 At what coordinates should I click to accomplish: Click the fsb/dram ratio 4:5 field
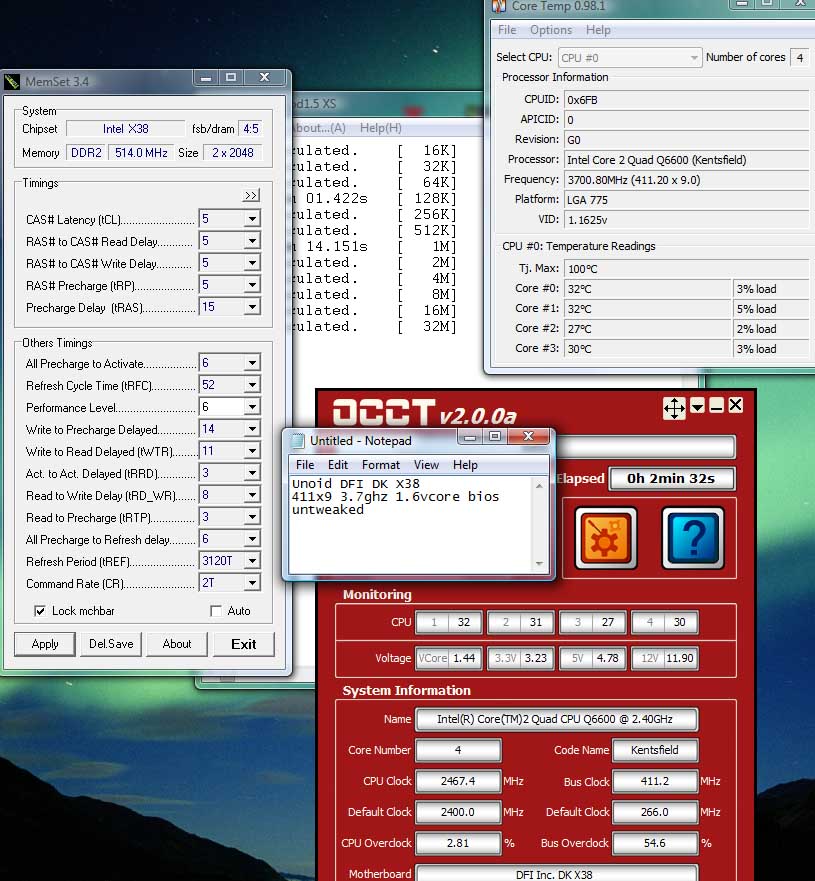pyautogui.click(x=251, y=129)
